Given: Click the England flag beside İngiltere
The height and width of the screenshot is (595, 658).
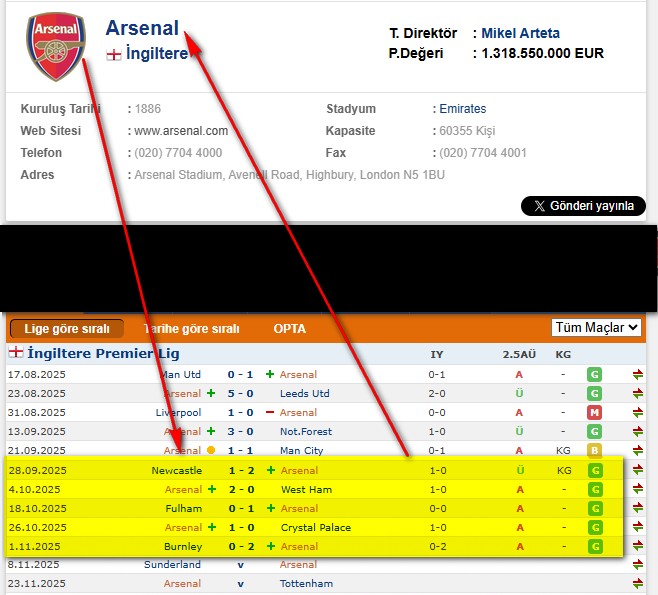Looking at the screenshot, I should pos(114,54).
